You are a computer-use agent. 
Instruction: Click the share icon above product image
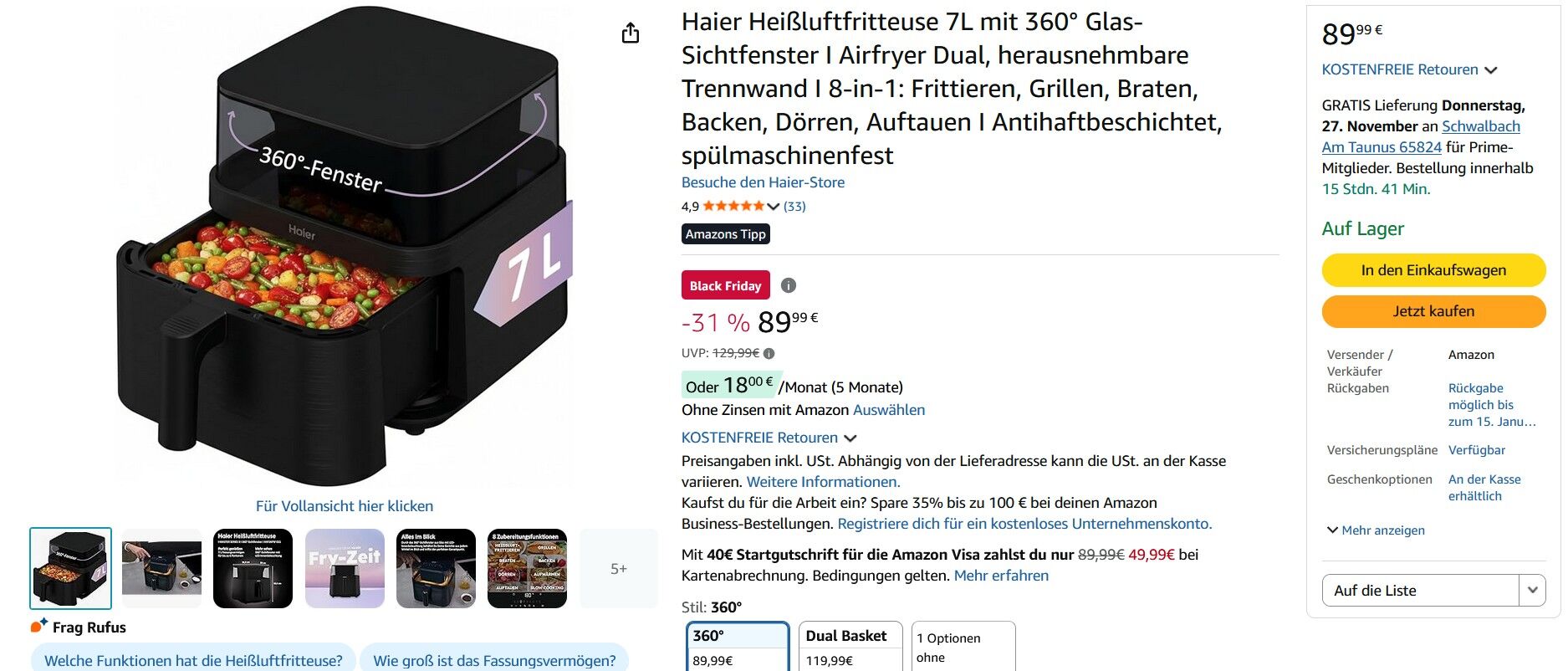tap(631, 33)
